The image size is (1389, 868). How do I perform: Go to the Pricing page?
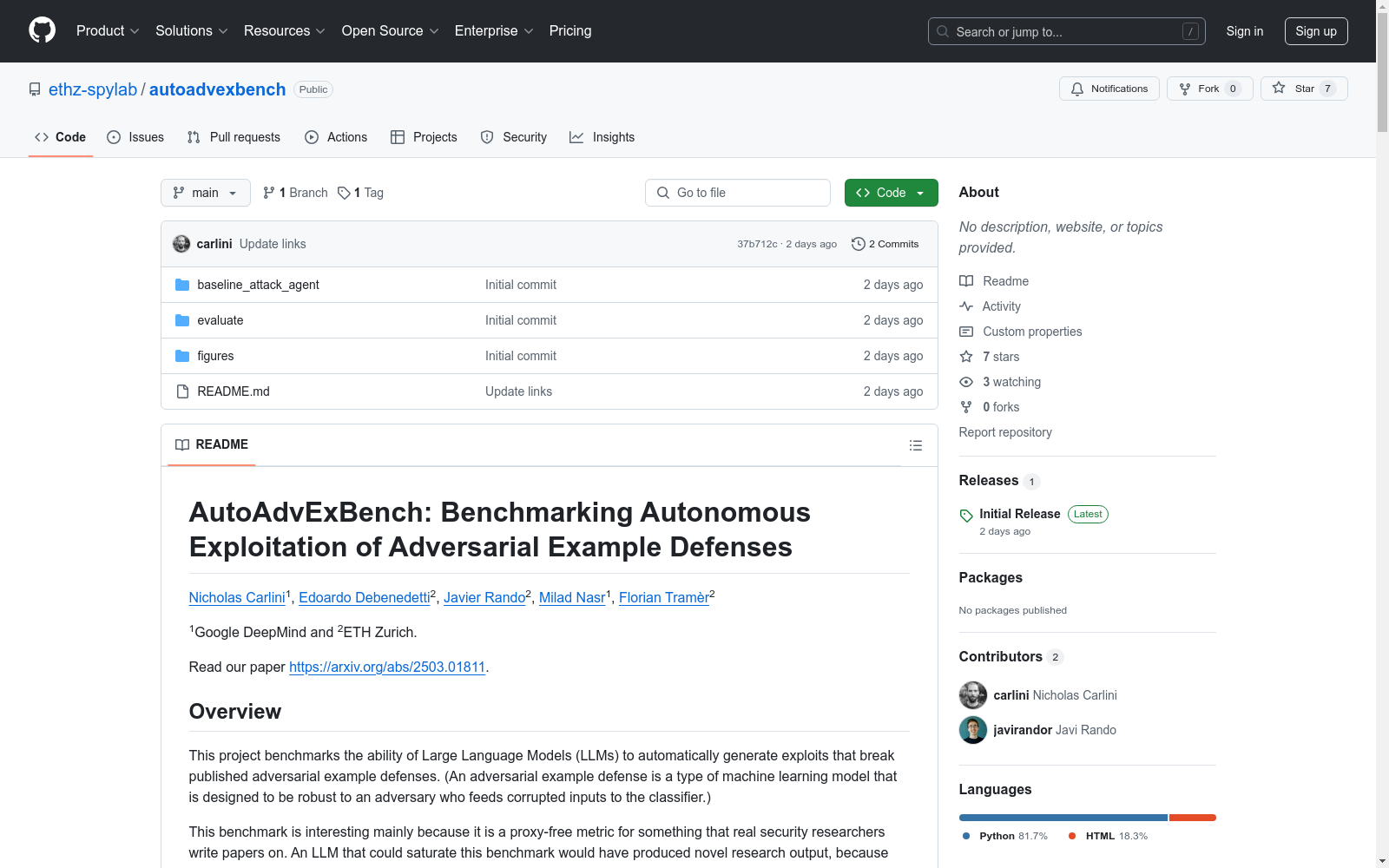click(570, 30)
